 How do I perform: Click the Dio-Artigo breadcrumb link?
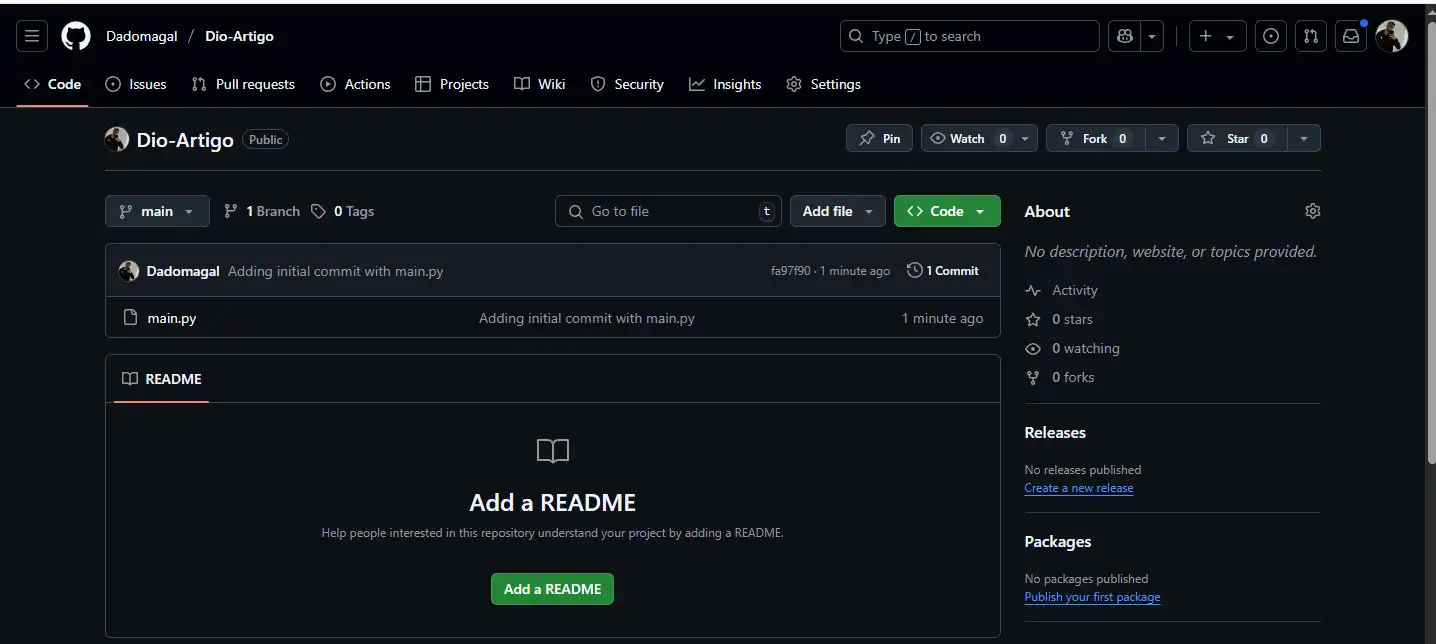[239, 36]
